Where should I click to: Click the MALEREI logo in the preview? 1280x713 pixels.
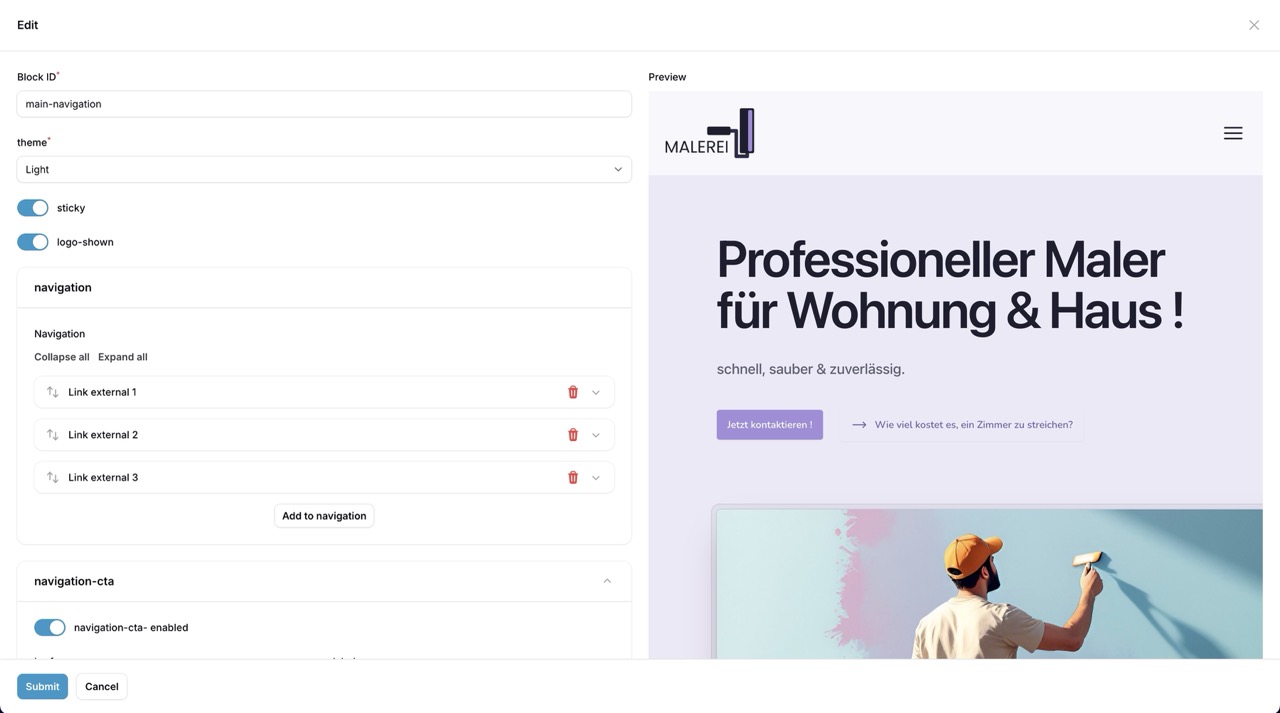(708, 132)
